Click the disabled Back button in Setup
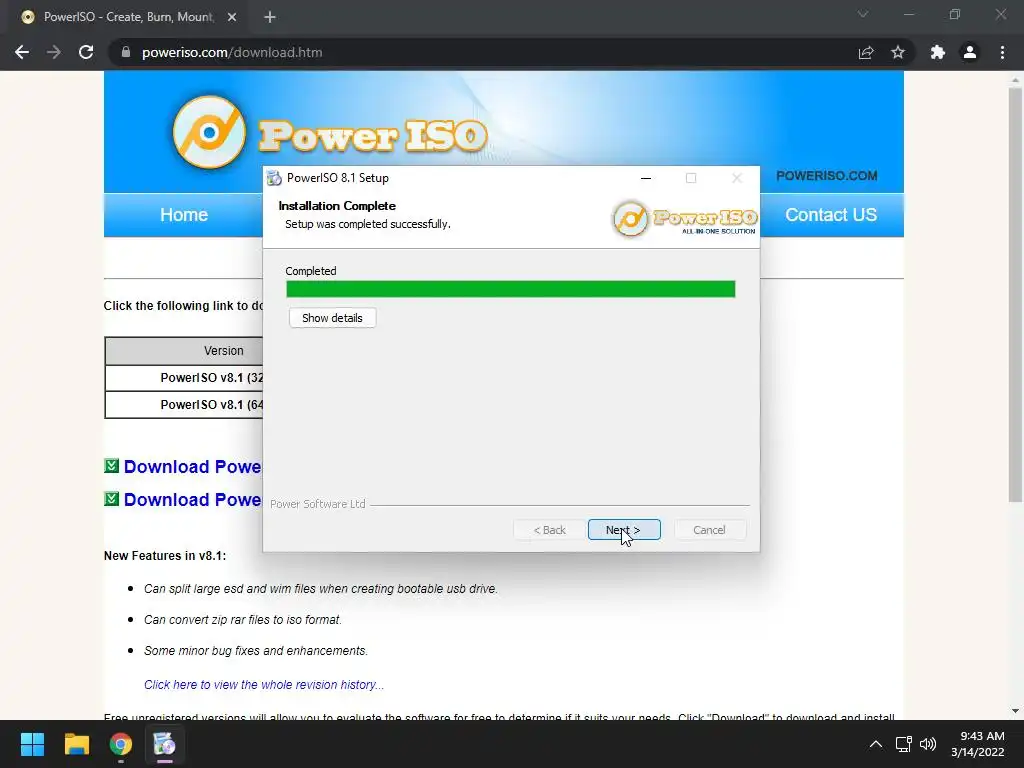The width and height of the screenshot is (1024, 768). point(549,530)
